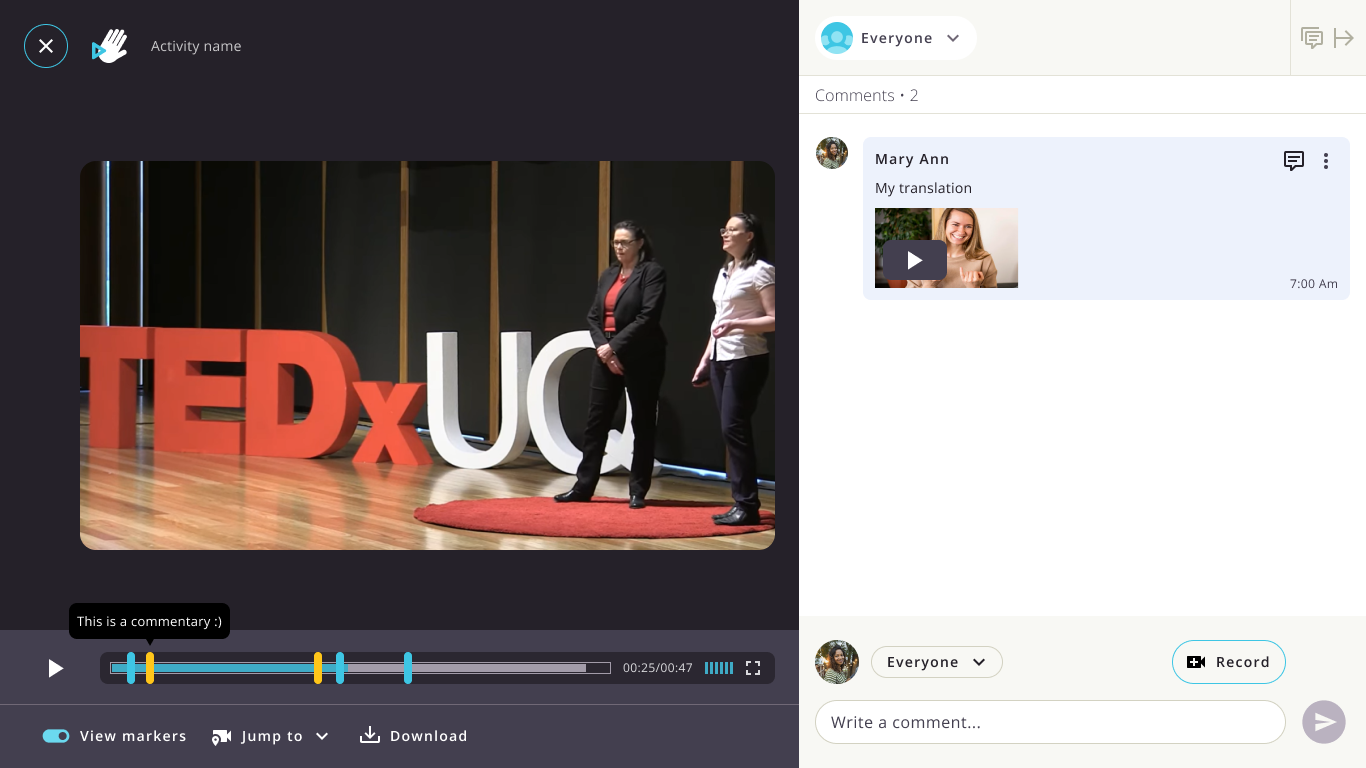This screenshot has width=1366, height=768.
Task: Open Mary Ann's avatar
Action: coord(832,153)
